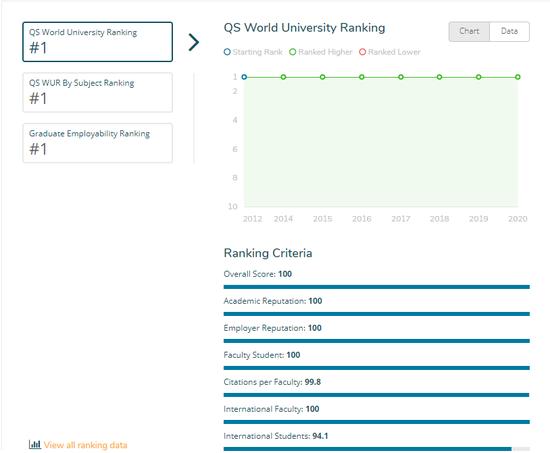Click the 2016 x-axis year label

click(362, 219)
